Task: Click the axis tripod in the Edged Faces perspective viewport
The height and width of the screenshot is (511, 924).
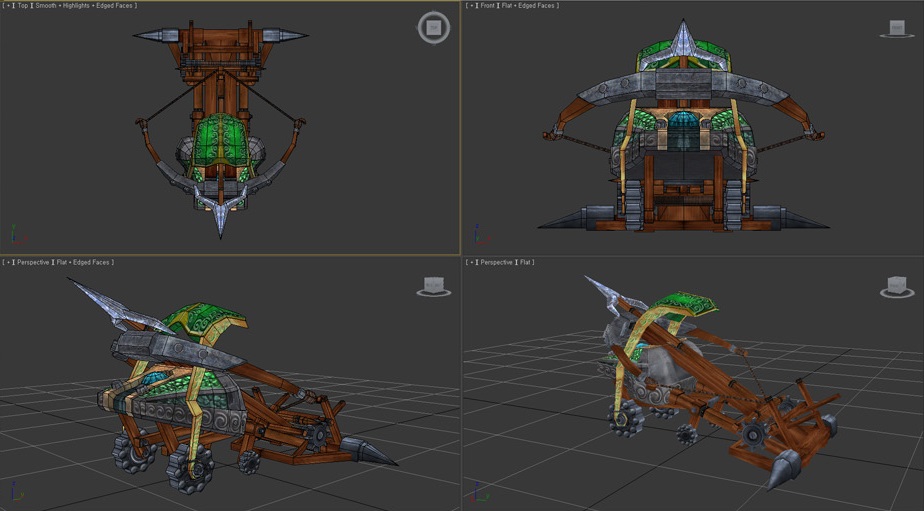Action: 17,492
